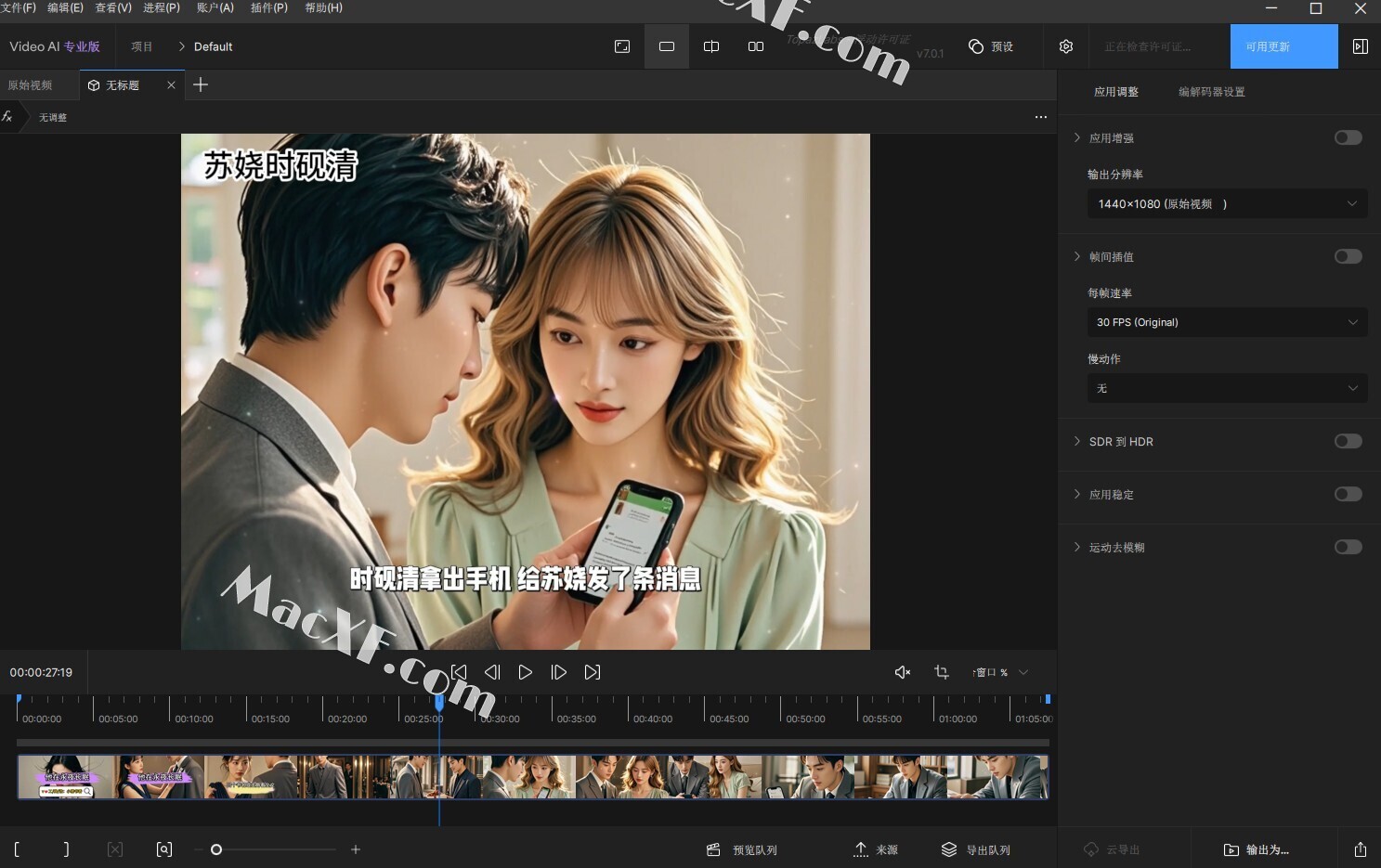Click the fx effects icon
This screenshot has width=1381, height=868.
(7, 117)
